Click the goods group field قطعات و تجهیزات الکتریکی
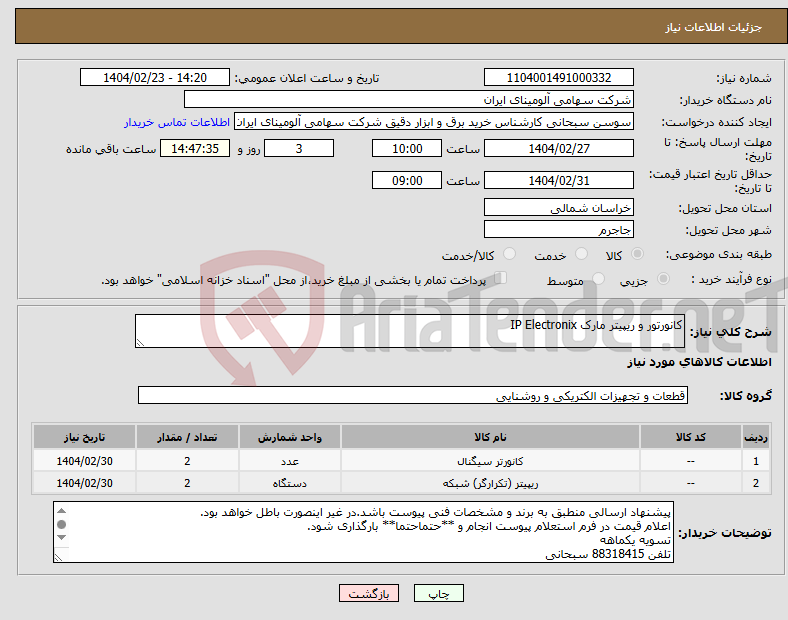This screenshot has height=620, width=788. 413,395
